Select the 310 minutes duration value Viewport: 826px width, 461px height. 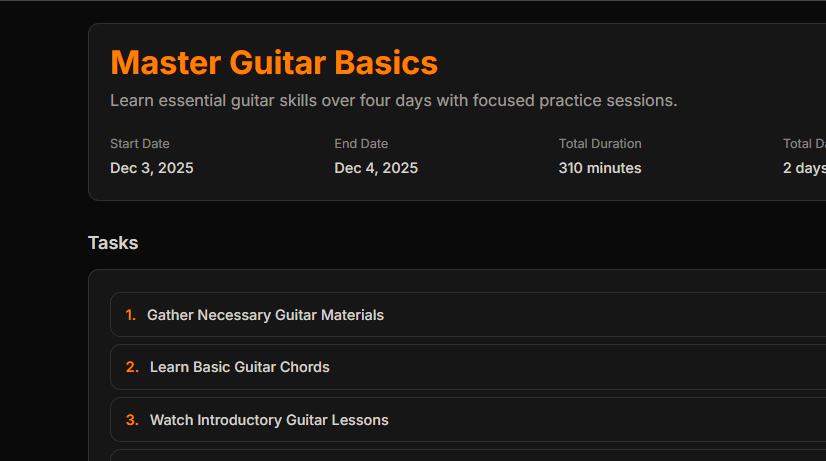coord(600,168)
